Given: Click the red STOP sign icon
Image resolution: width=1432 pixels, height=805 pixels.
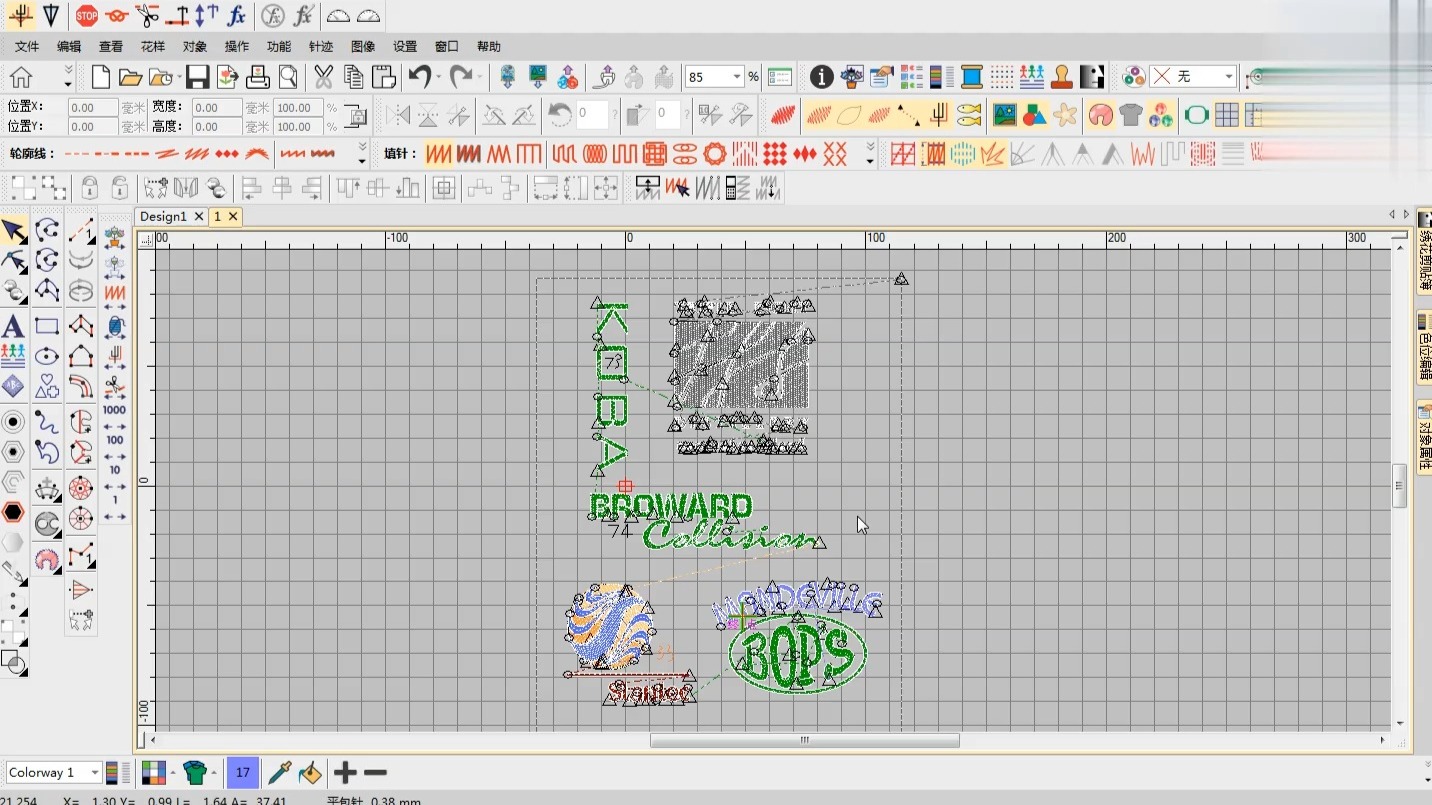Looking at the screenshot, I should [87, 15].
